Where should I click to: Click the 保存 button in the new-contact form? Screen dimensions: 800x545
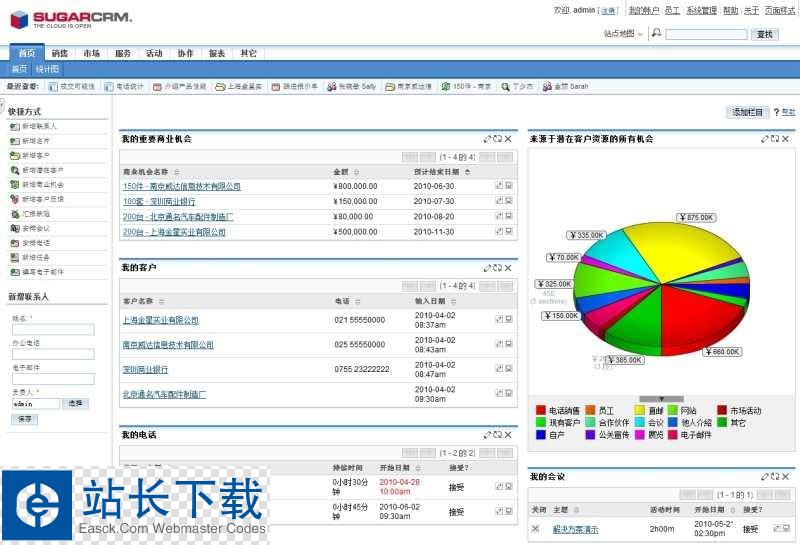tap(24, 419)
